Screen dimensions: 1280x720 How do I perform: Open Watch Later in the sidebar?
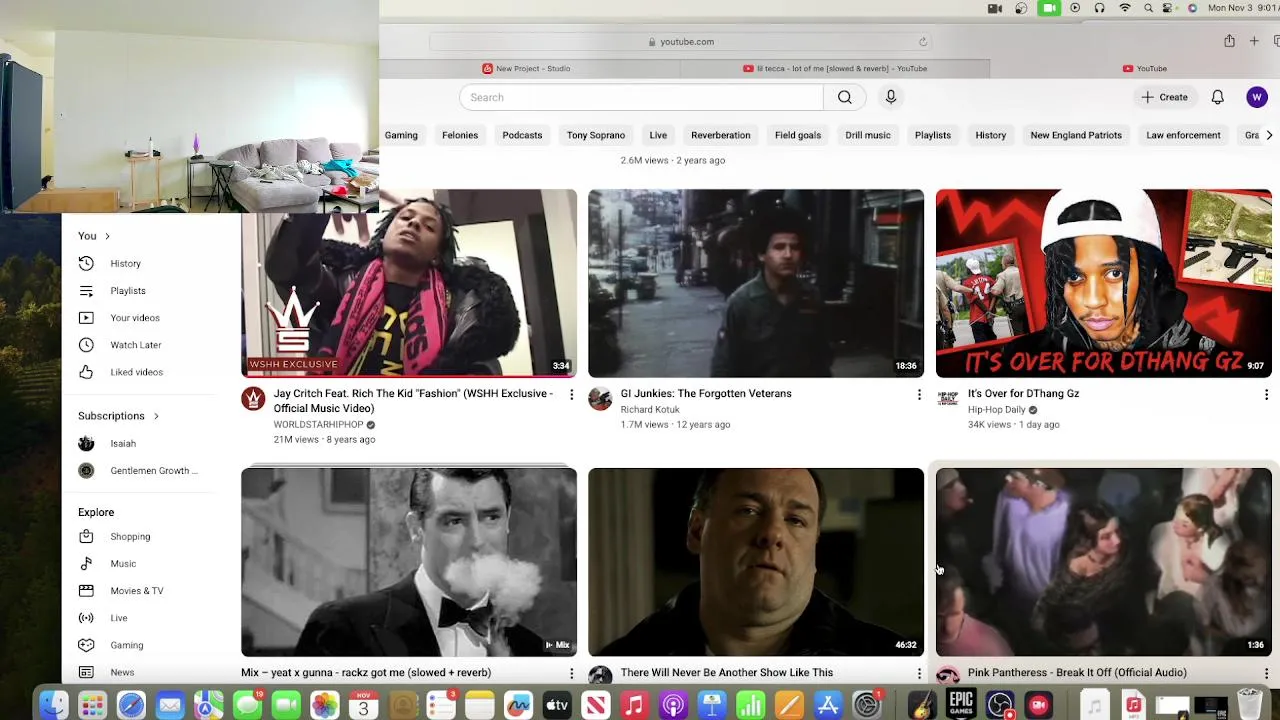135,344
